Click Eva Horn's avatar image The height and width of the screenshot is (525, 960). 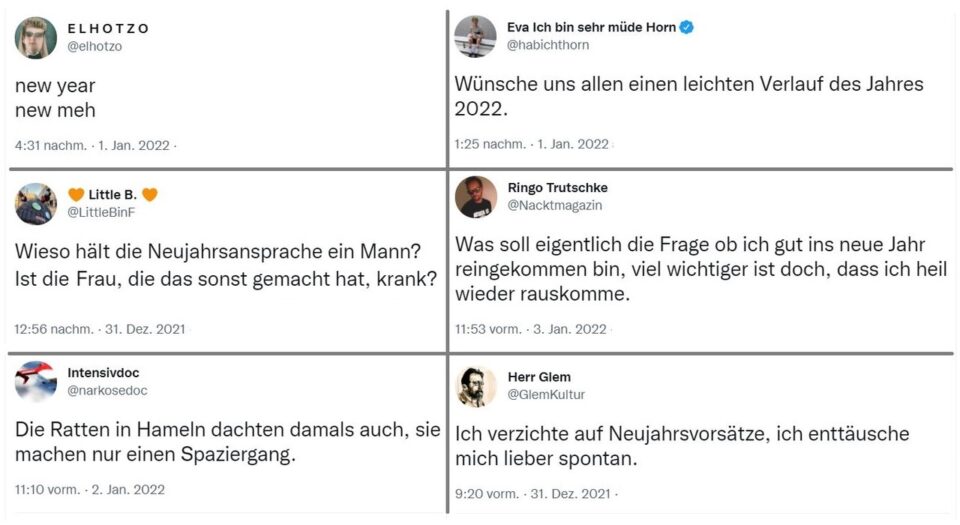point(475,37)
